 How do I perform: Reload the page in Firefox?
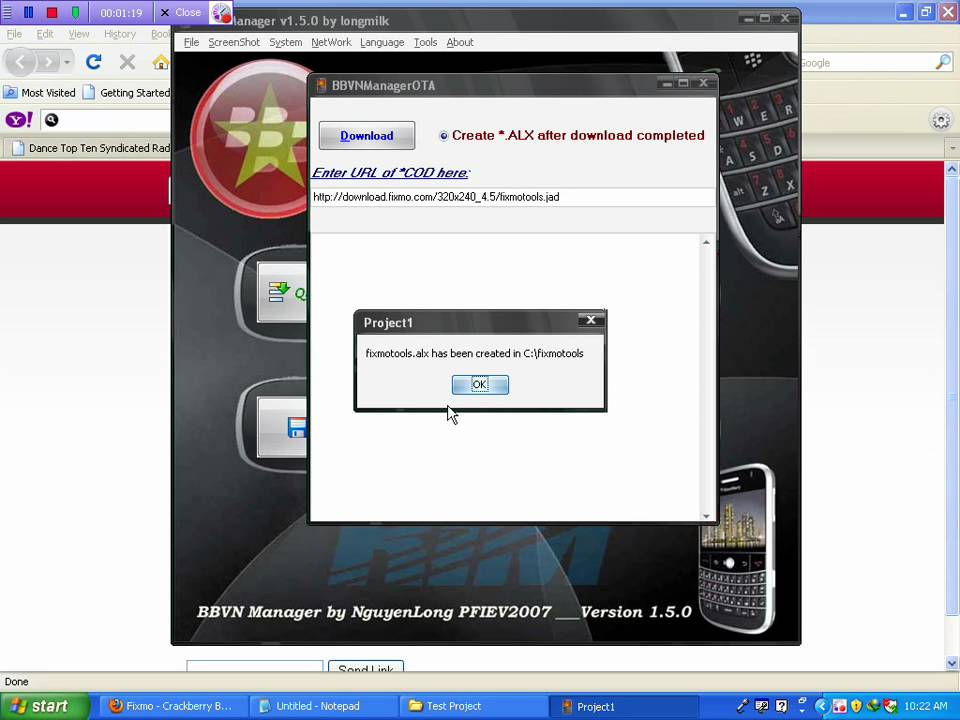pyautogui.click(x=94, y=61)
